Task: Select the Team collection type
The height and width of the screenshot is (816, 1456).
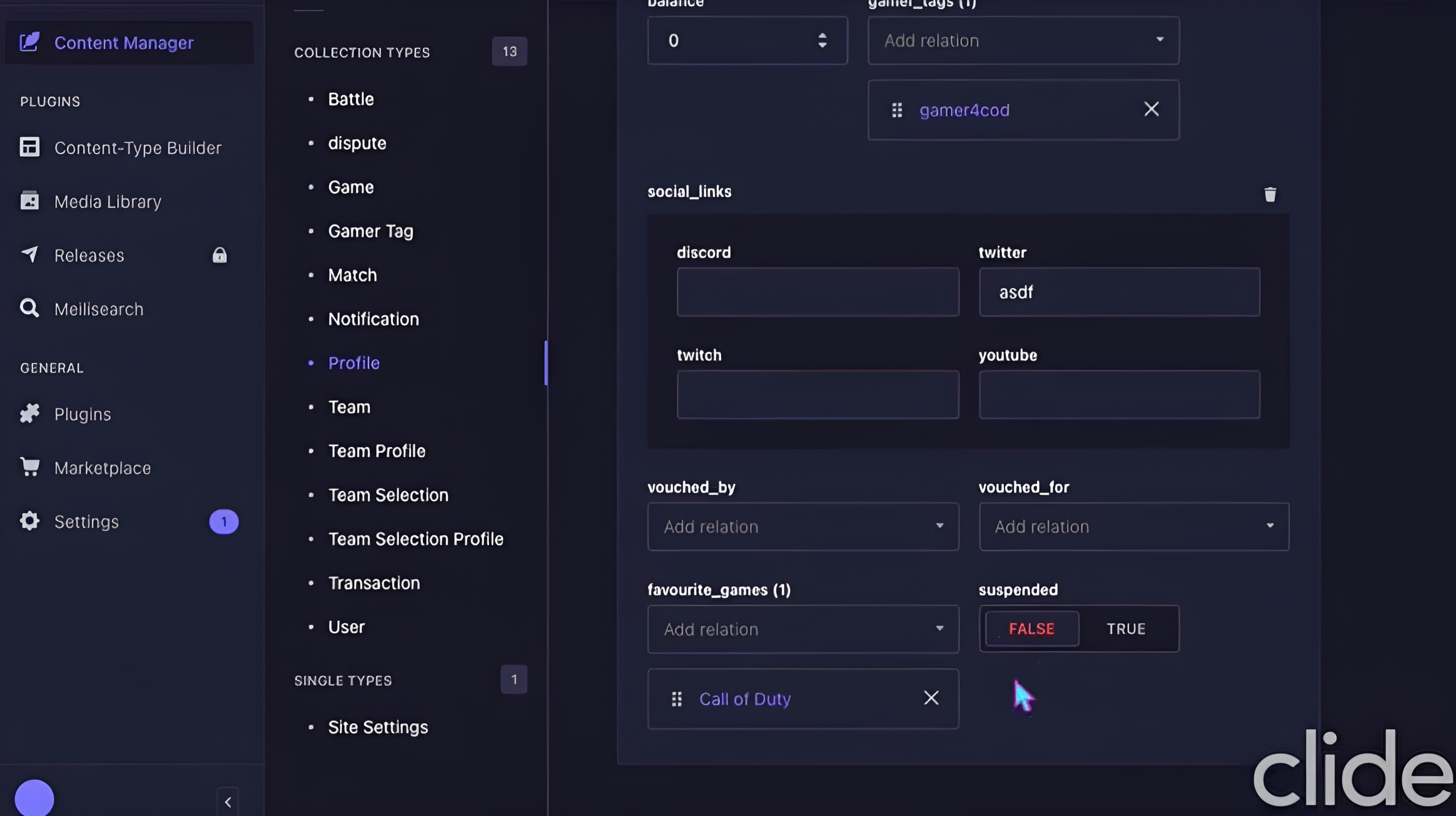Action: 350,407
